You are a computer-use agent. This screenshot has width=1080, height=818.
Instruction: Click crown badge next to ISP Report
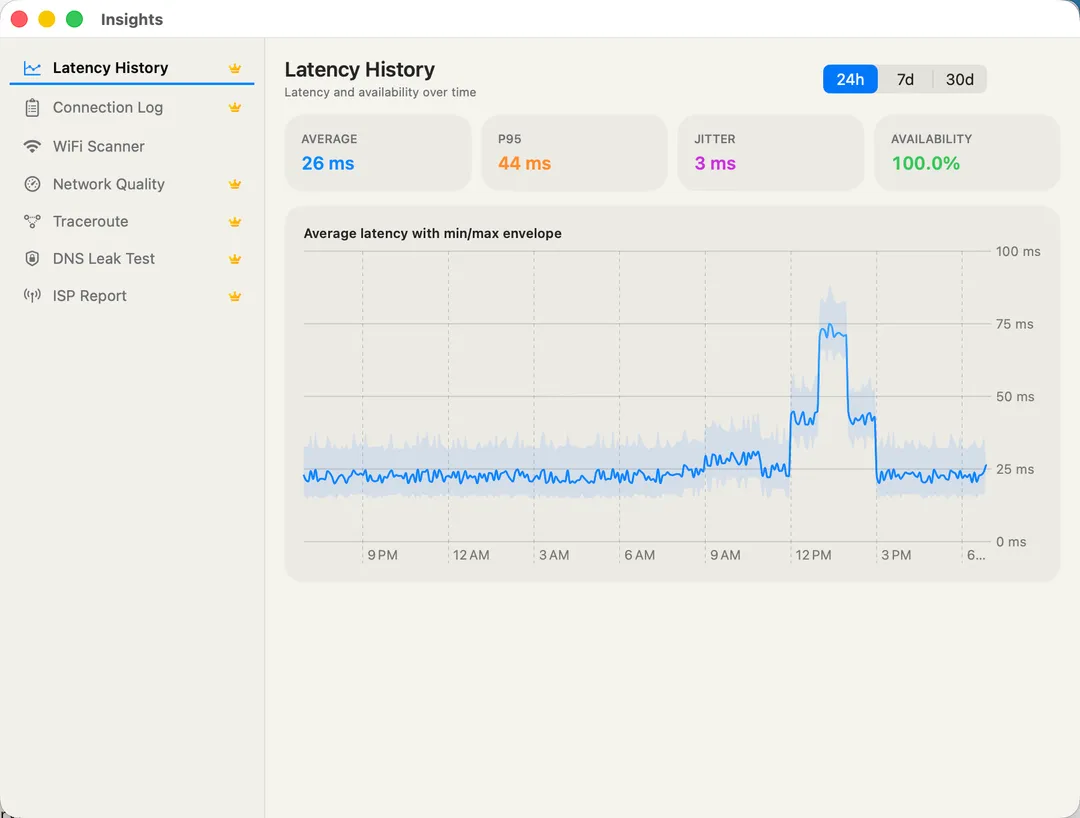pos(235,296)
